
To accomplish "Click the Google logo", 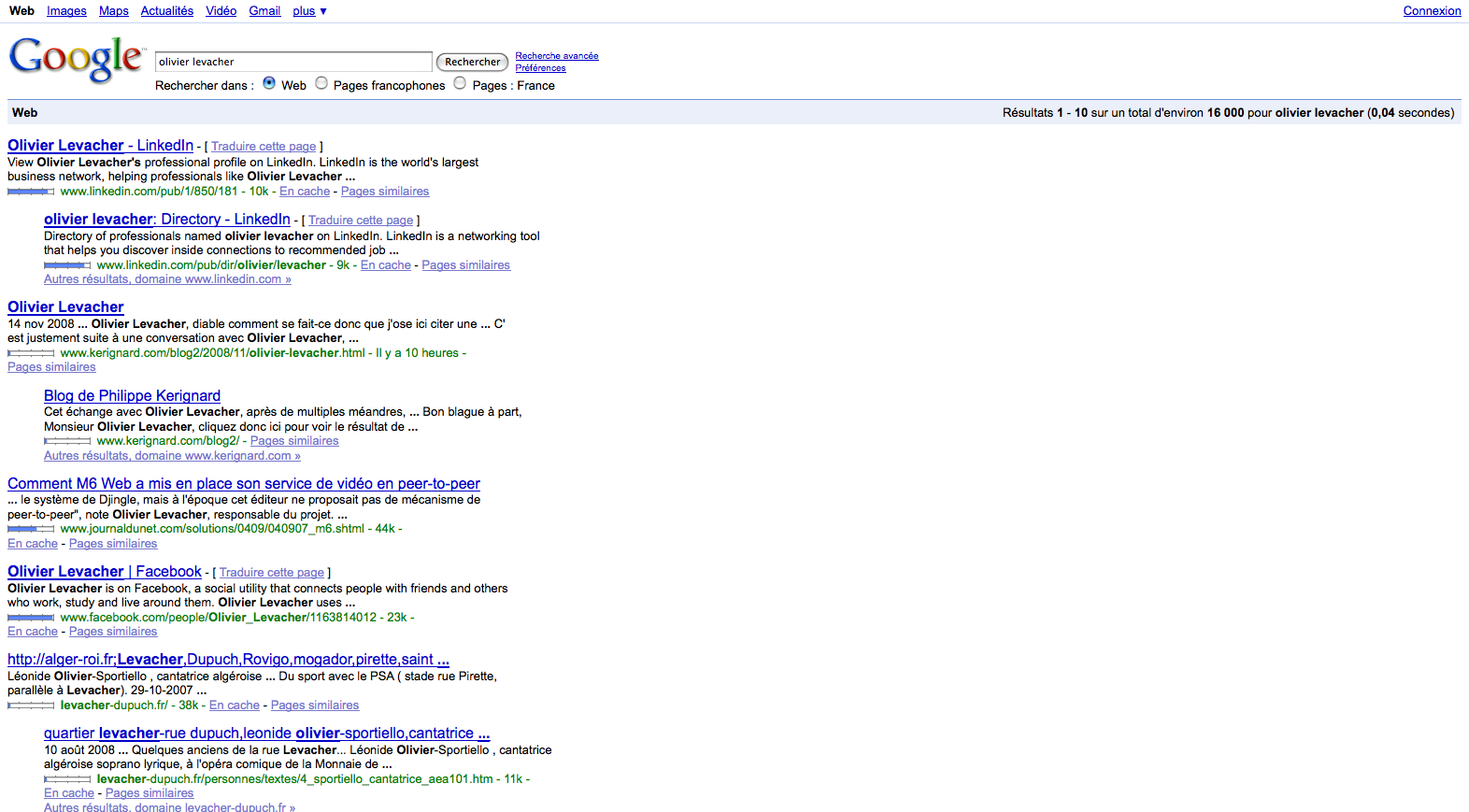I will coord(76,60).
